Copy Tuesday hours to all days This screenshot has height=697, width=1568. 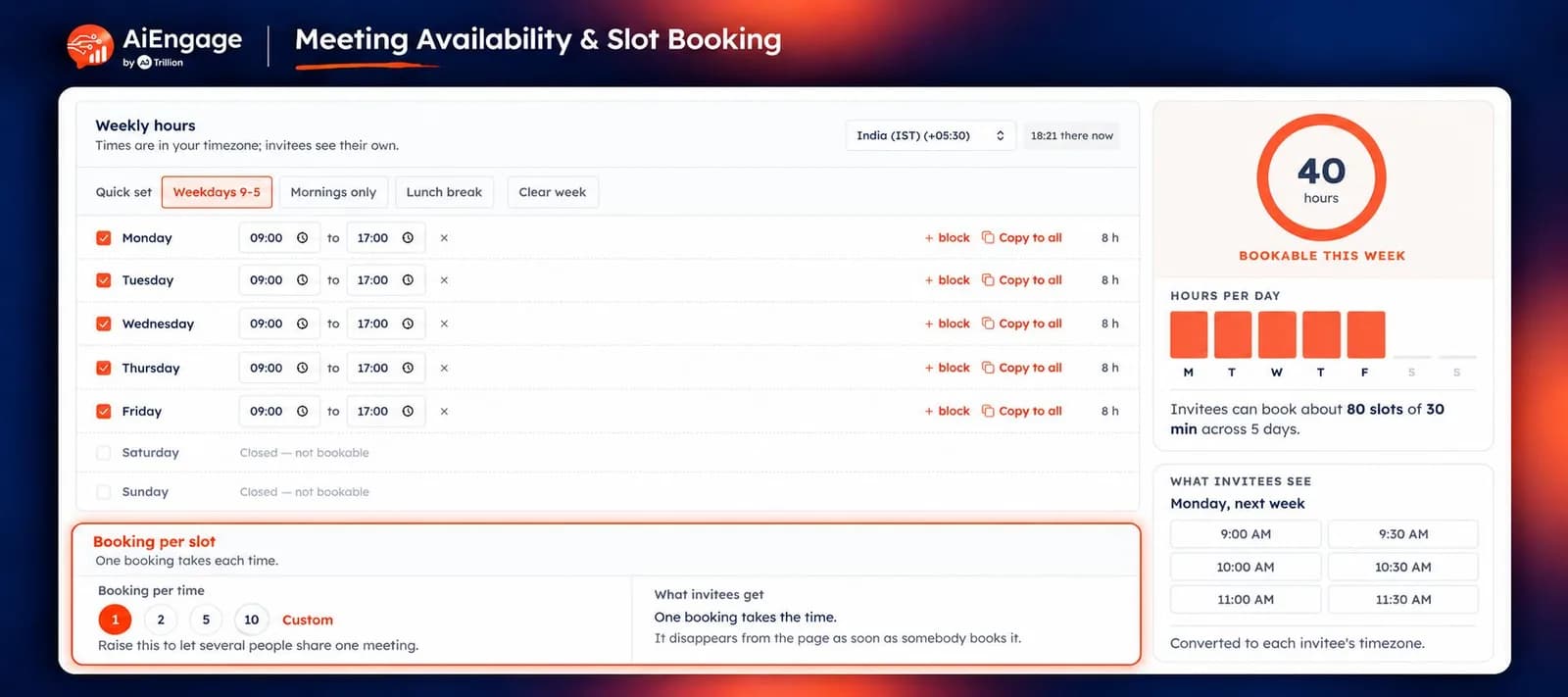(1022, 280)
